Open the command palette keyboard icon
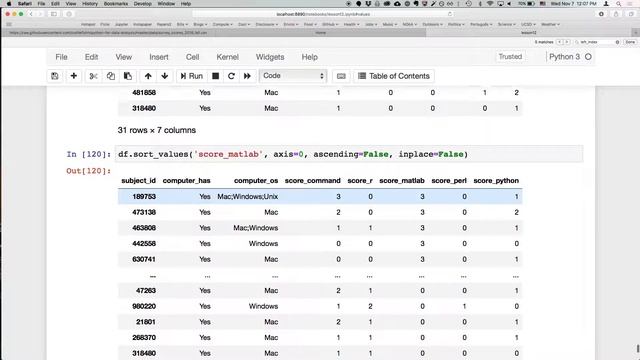 pos(341,76)
